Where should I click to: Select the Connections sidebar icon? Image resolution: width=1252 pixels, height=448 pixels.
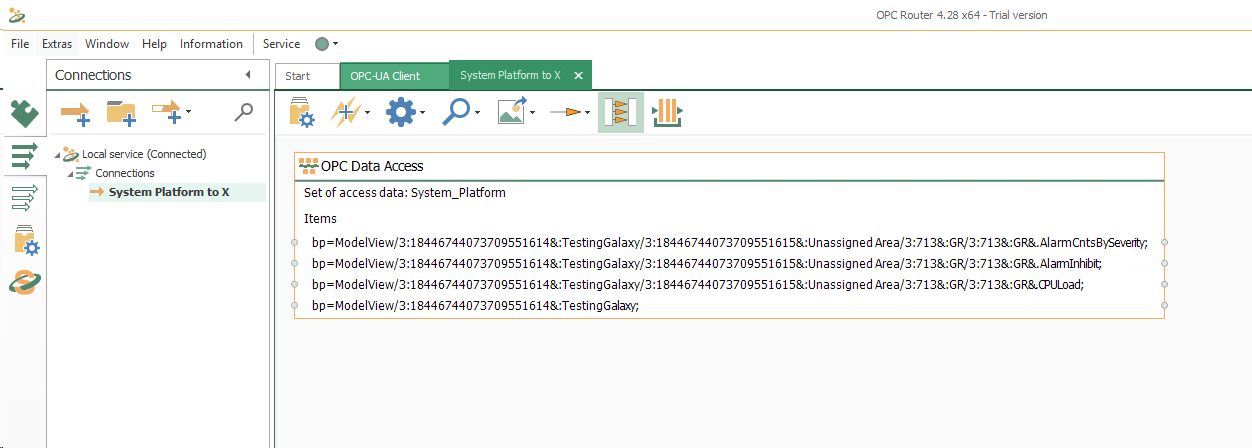[x=23, y=158]
